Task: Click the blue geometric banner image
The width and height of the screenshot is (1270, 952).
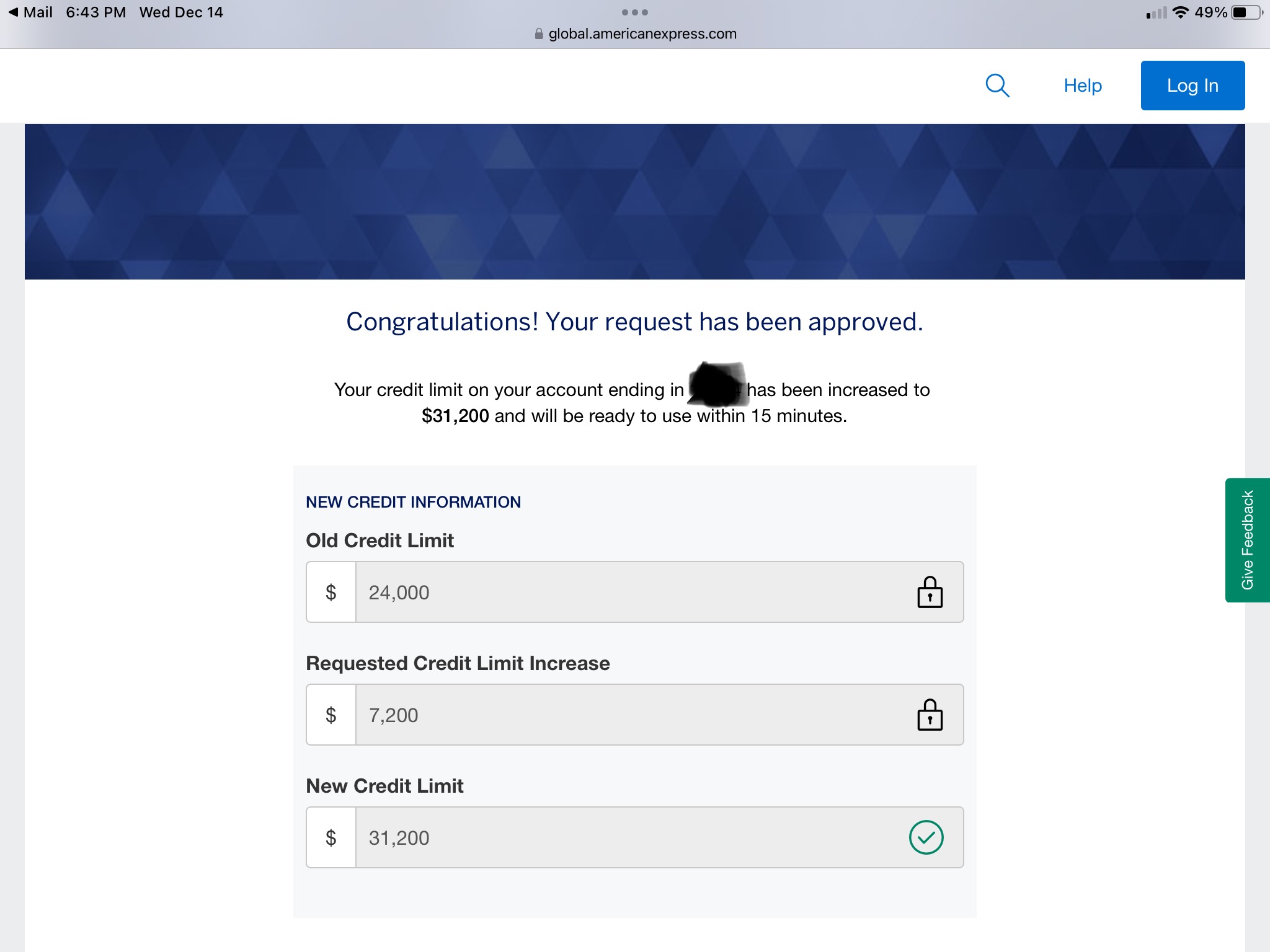Action: (634, 201)
